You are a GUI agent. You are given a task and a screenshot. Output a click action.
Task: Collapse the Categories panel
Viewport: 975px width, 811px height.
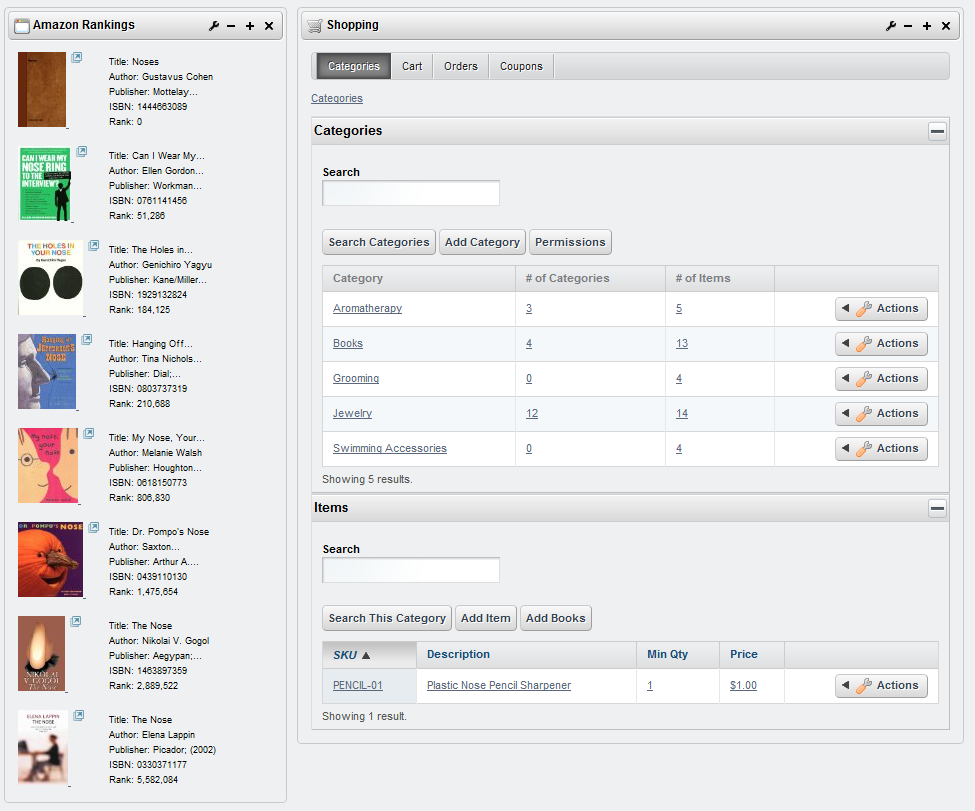pos(937,131)
